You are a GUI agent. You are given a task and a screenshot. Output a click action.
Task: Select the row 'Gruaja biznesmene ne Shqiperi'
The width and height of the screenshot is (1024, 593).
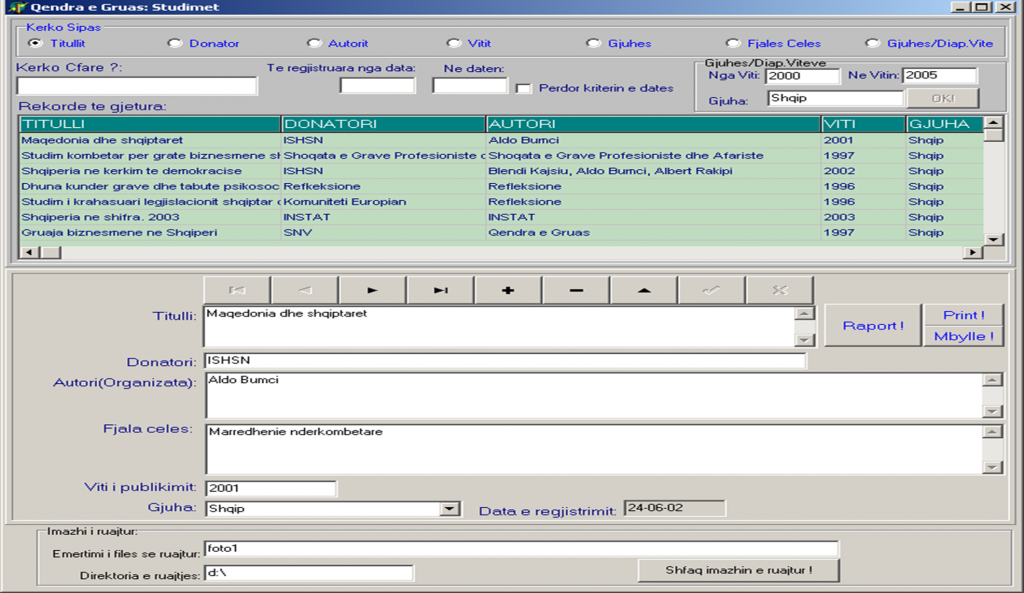[502, 232]
